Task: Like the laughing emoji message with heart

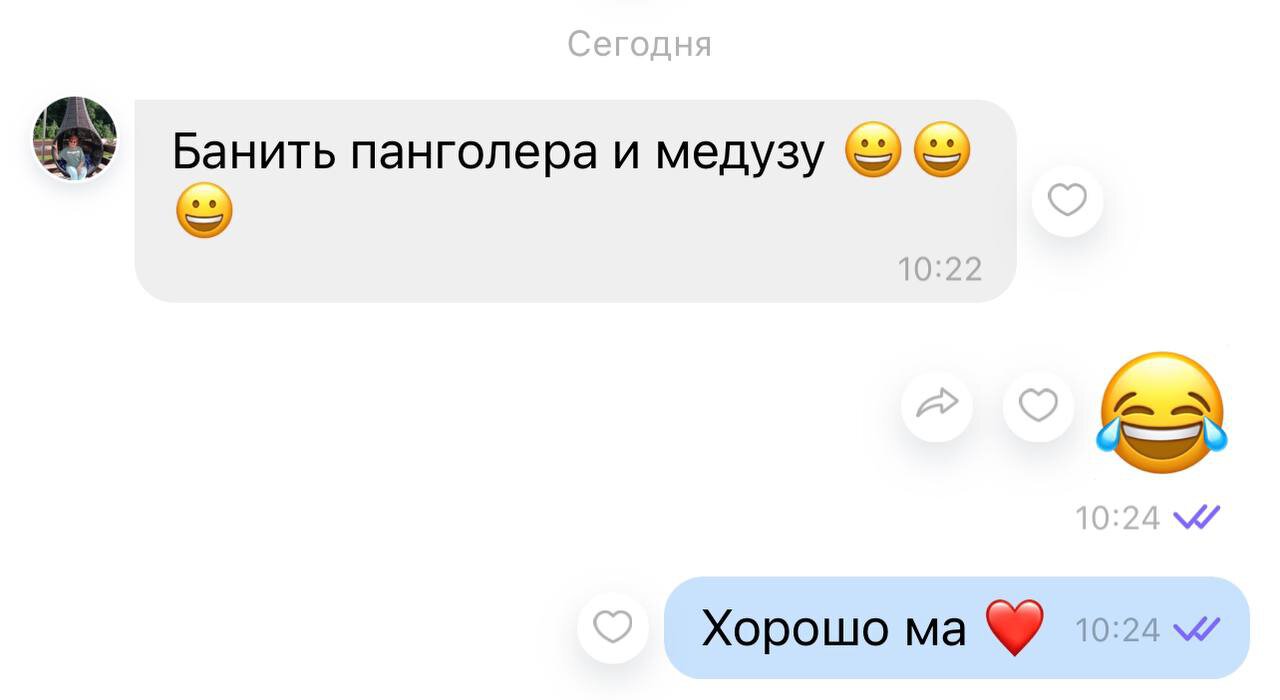Action: click(x=1038, y=406)
